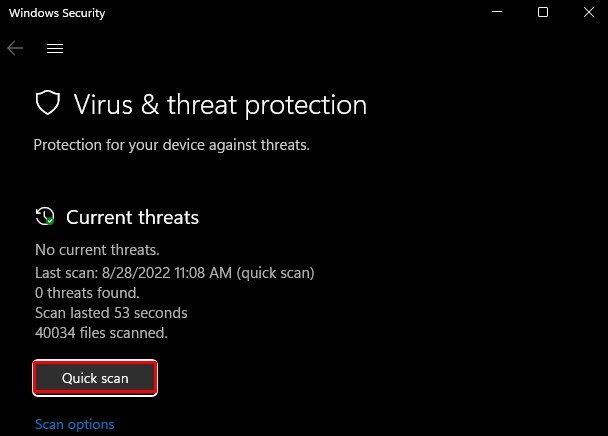Start a Quick scan
Viewport: 608px width, 436px height.
[x=95, y=378]
